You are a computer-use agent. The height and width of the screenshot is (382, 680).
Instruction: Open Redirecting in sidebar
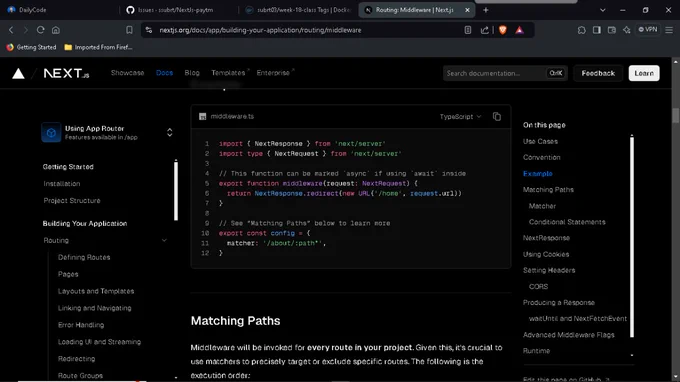[76, 359]
